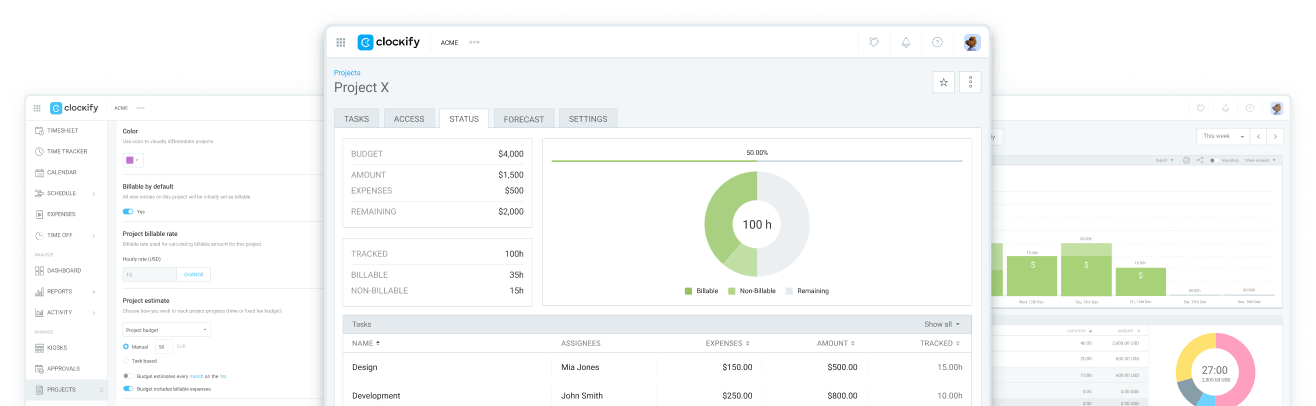Viewport: 1316px width, 406px height.
Task: Open the Show all tasks filter dropdown
Action: pos(942,324)
